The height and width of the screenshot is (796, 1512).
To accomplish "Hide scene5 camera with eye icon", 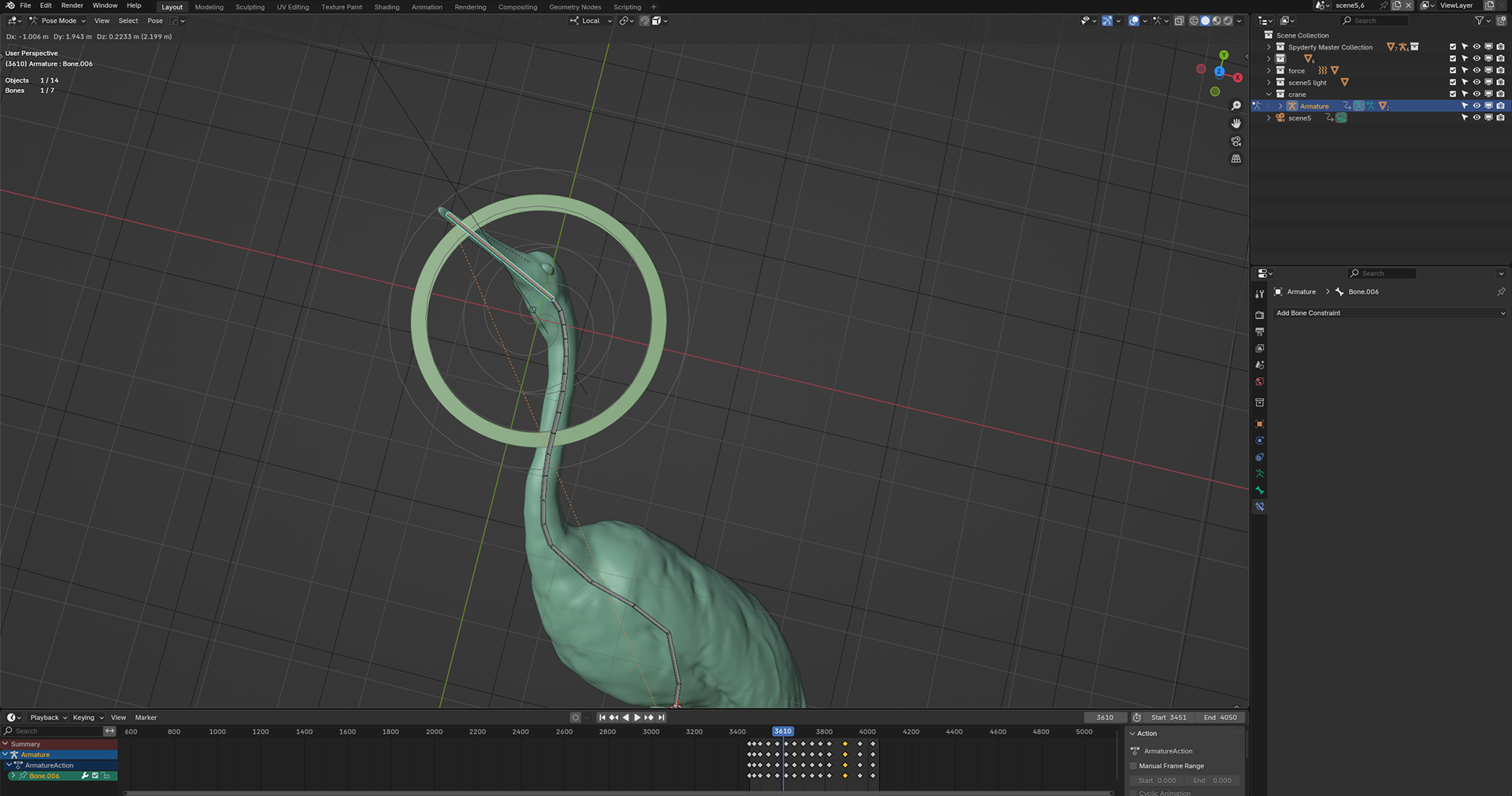I will click(1477, 118).
